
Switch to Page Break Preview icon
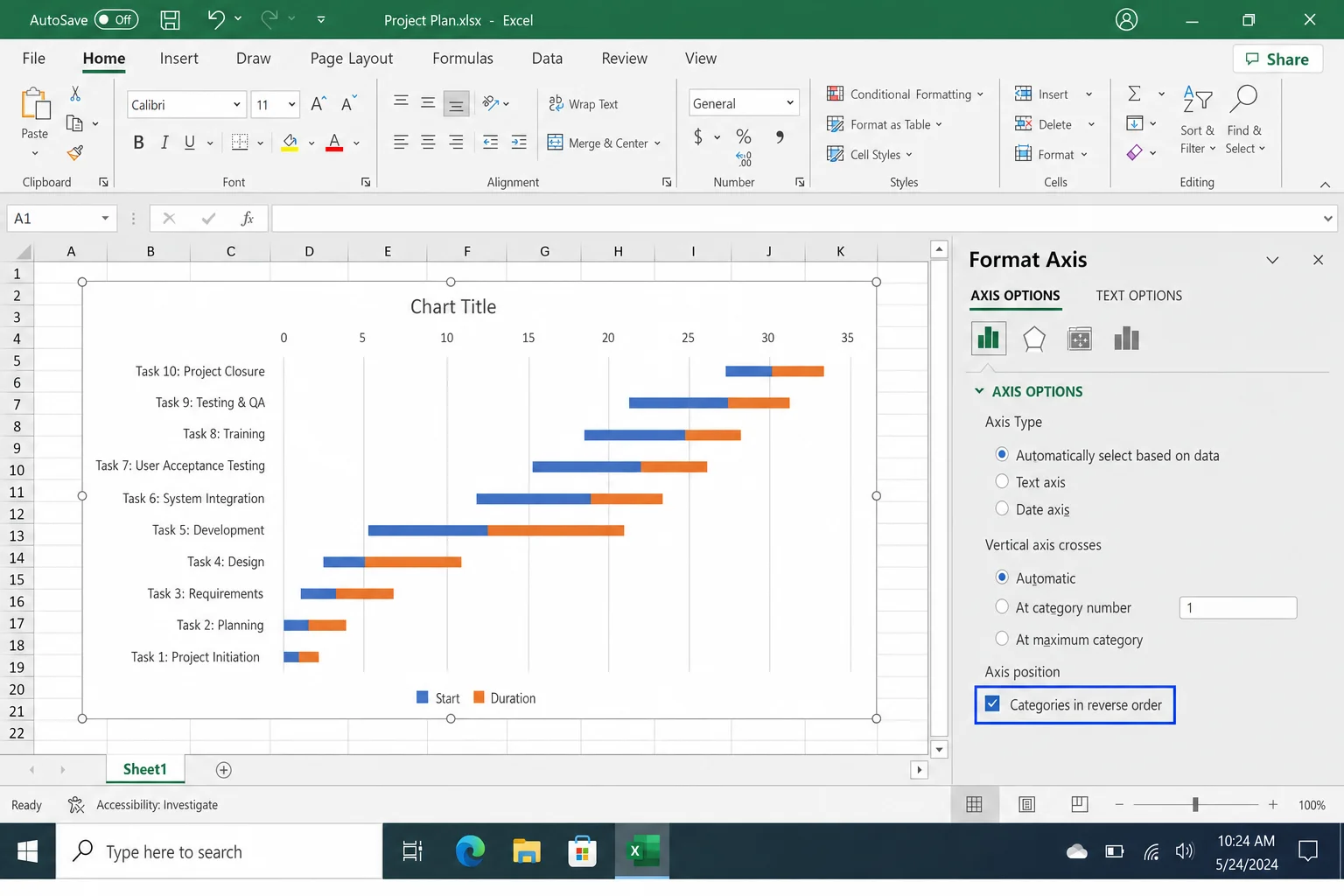point(1080,804)
